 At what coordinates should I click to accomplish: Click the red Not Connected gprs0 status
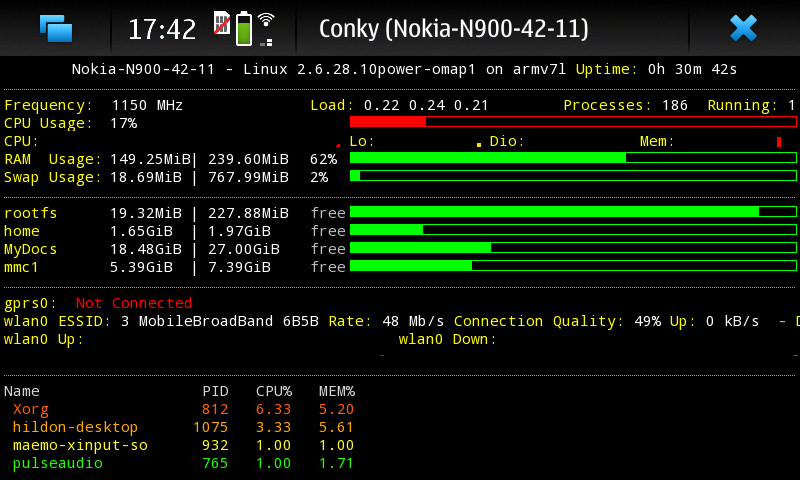click(134, 303)
